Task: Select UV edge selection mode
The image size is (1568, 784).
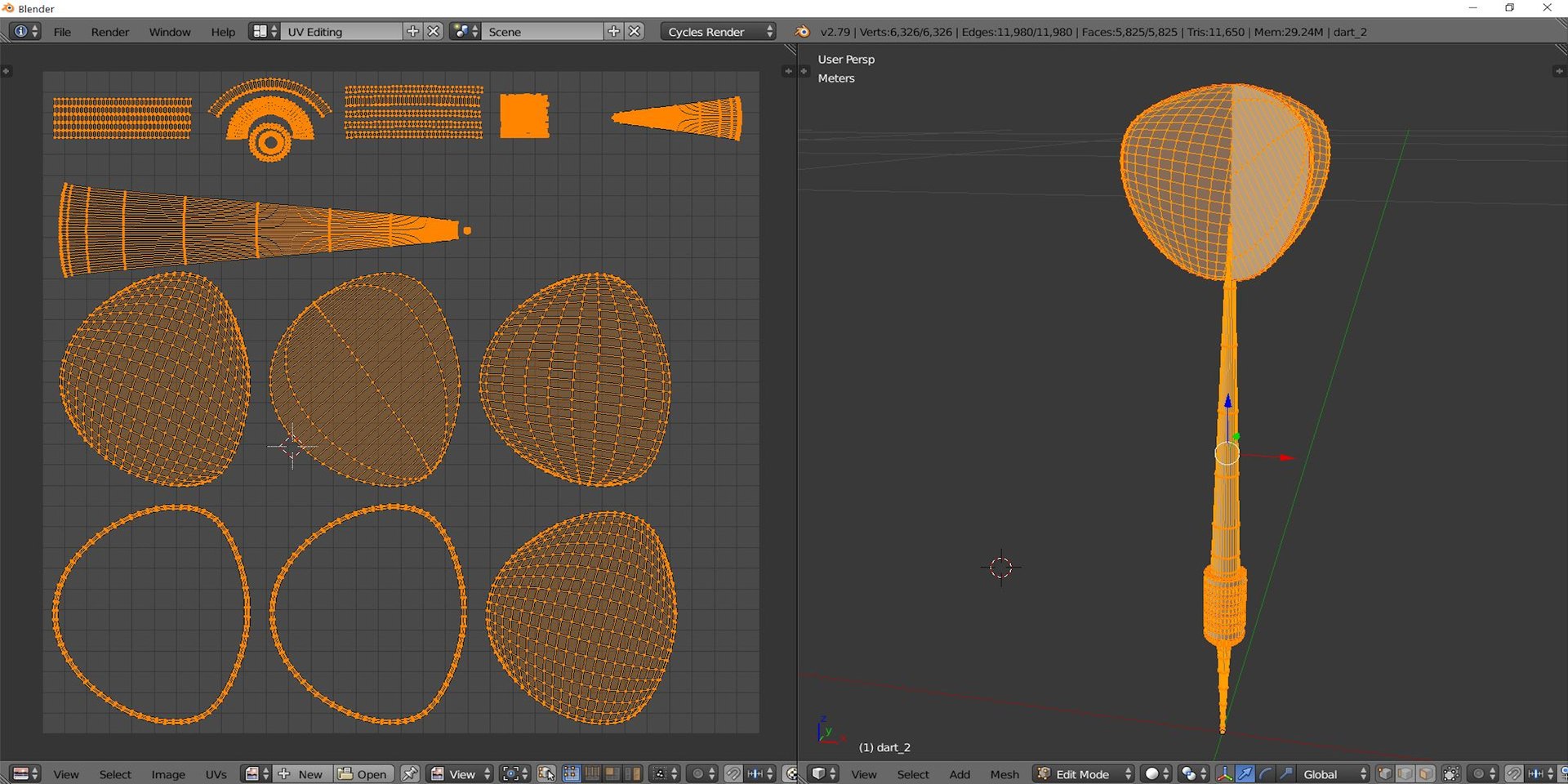Action: (591, 774)
